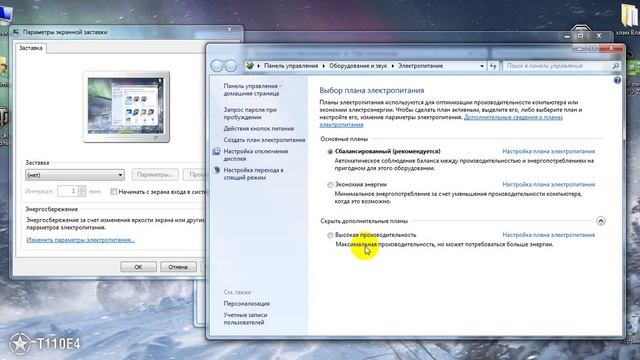Open the Заставка screen saver dropdown
The image size is (640, 360).
tap(75, 175)
